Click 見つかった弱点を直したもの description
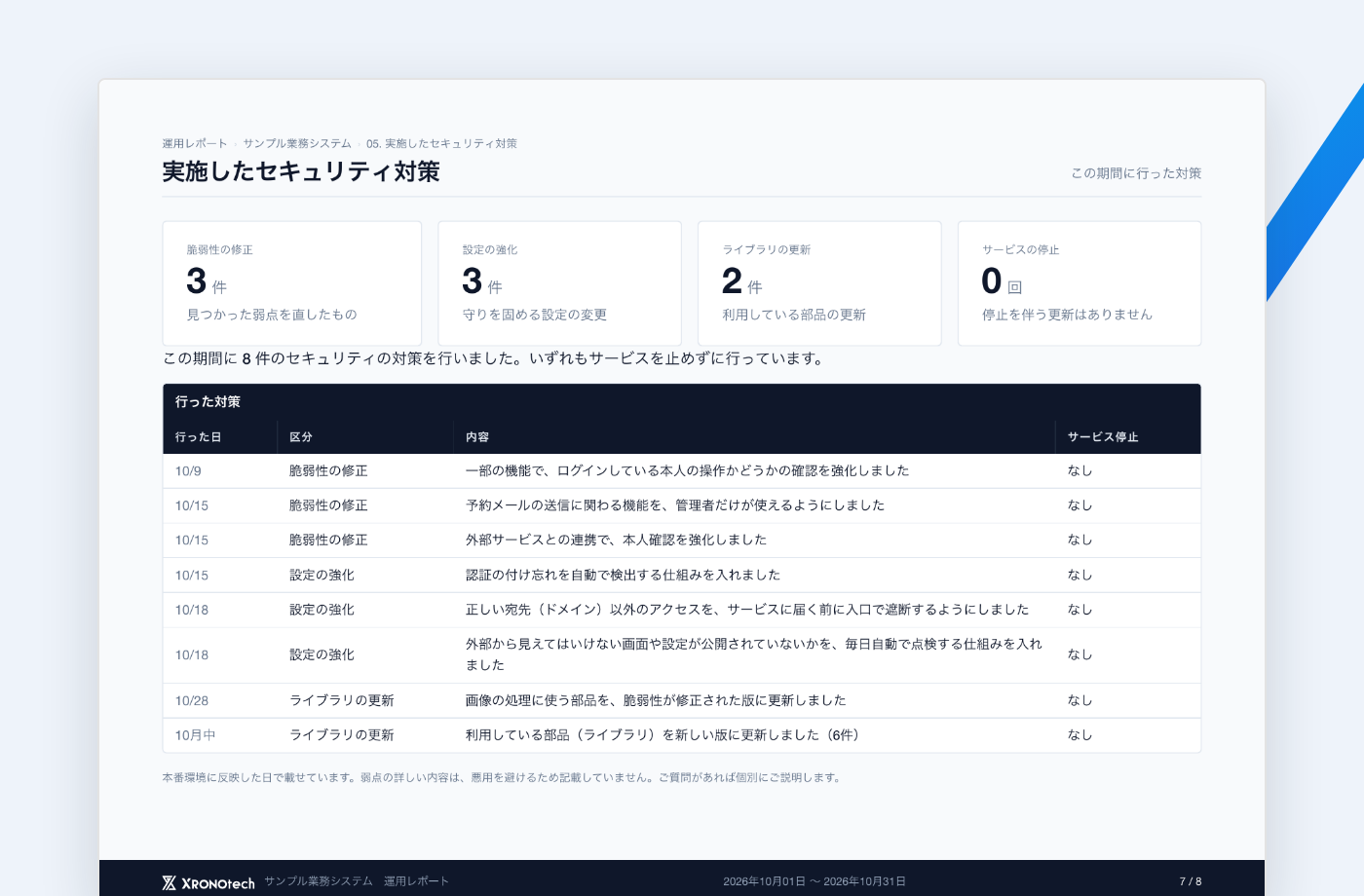 tap(272, 315)
